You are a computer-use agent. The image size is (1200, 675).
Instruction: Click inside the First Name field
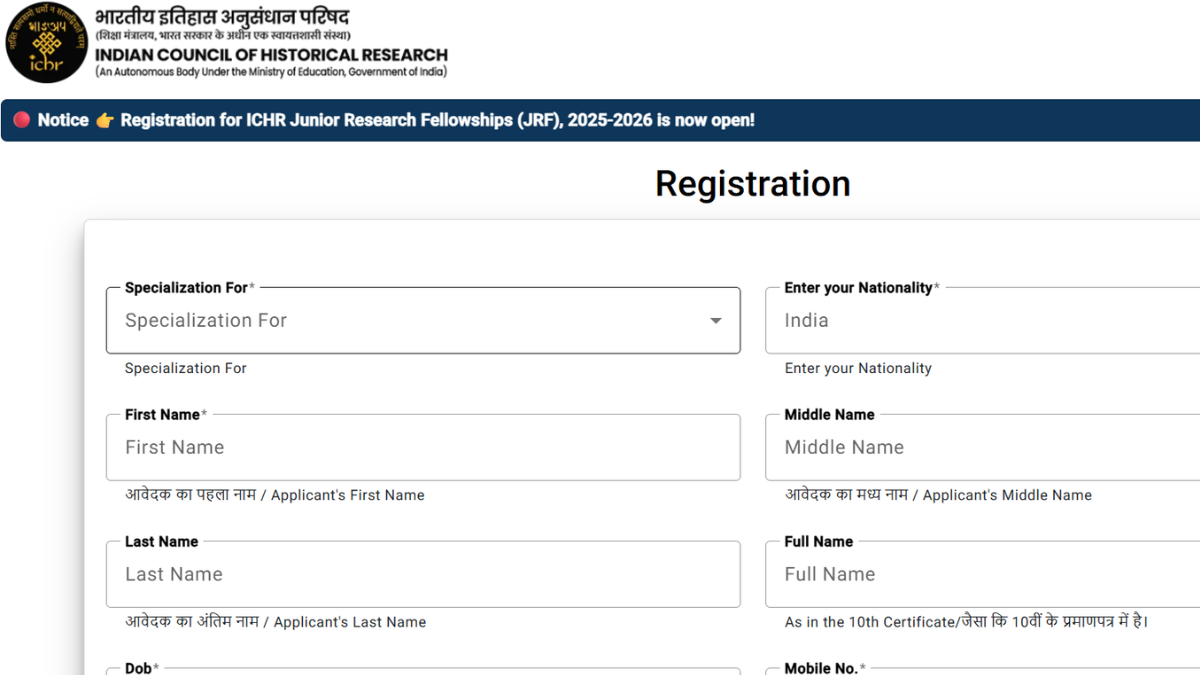click(x=420, y=447)
